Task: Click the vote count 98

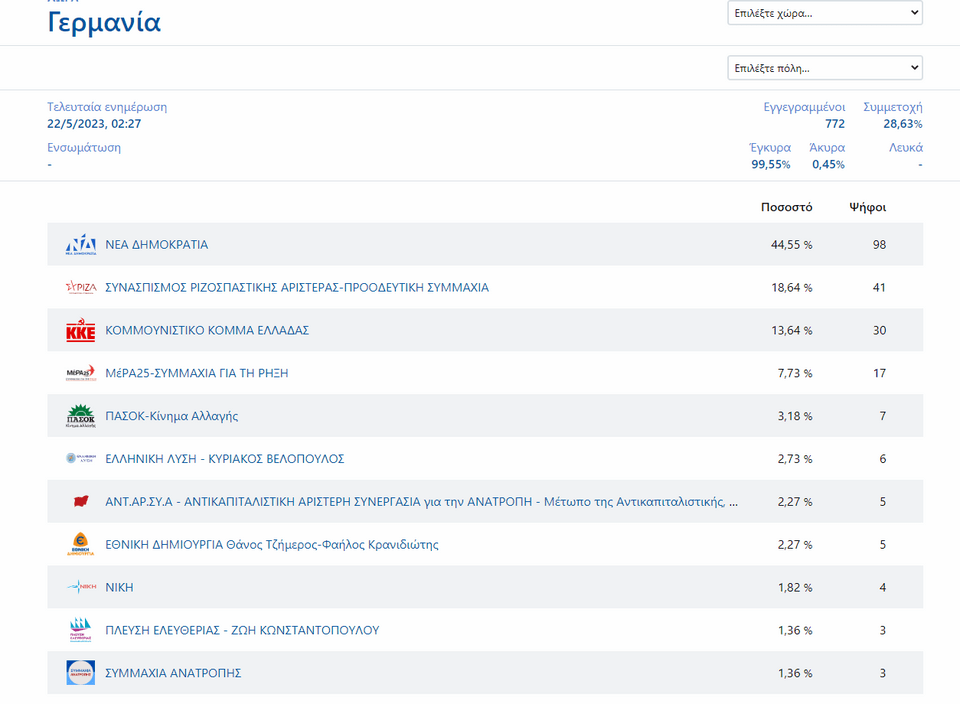Action: click(x=879, y=244)
